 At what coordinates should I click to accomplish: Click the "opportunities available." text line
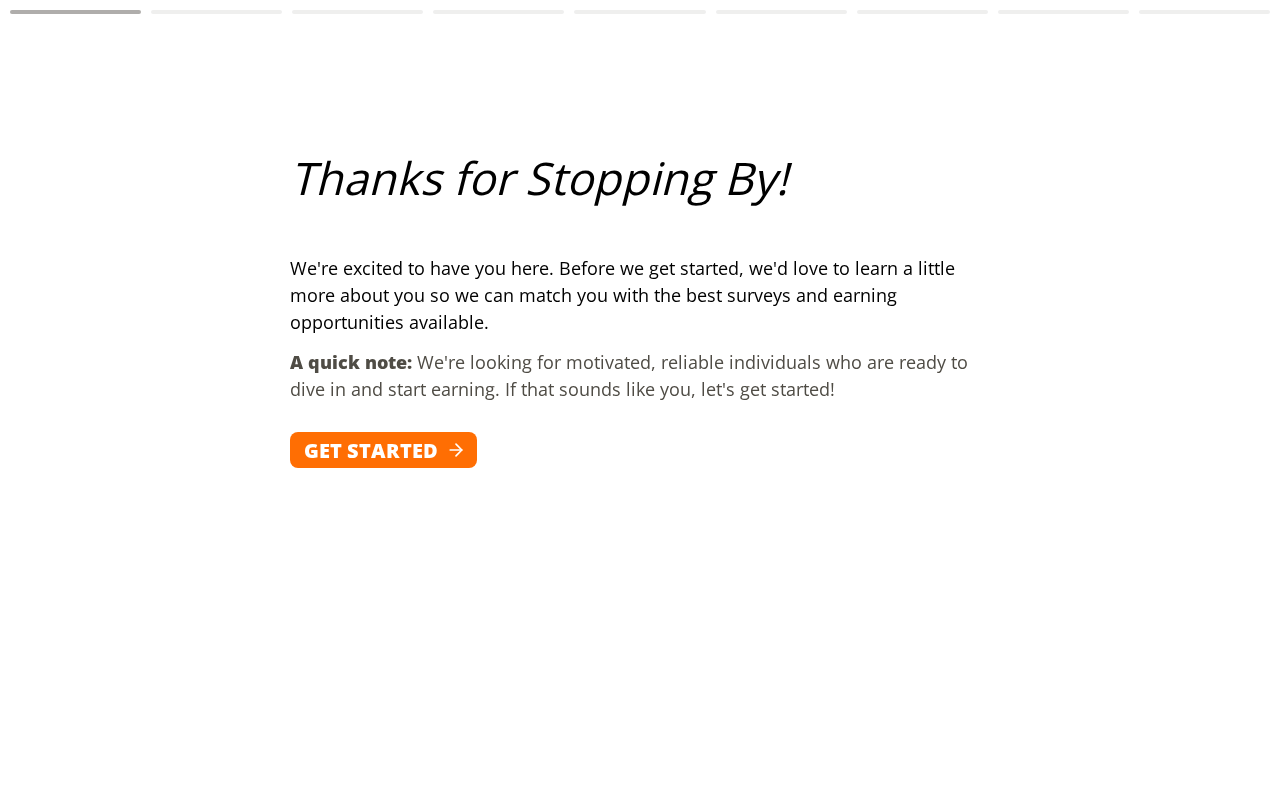(x=389, y=322)
